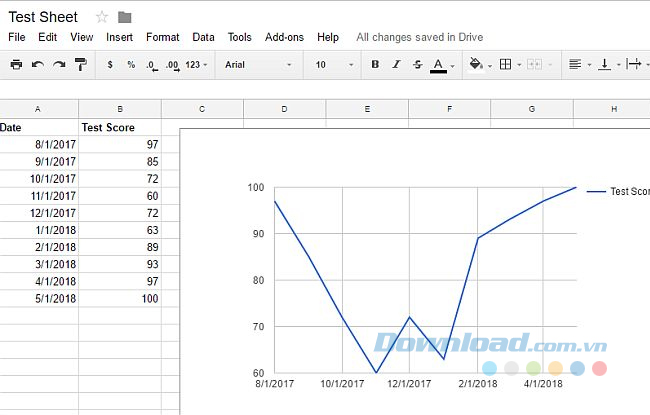Select the Test Score header cell
The height and width of the screenshot is (415, 650).
[x=120, y=127]
